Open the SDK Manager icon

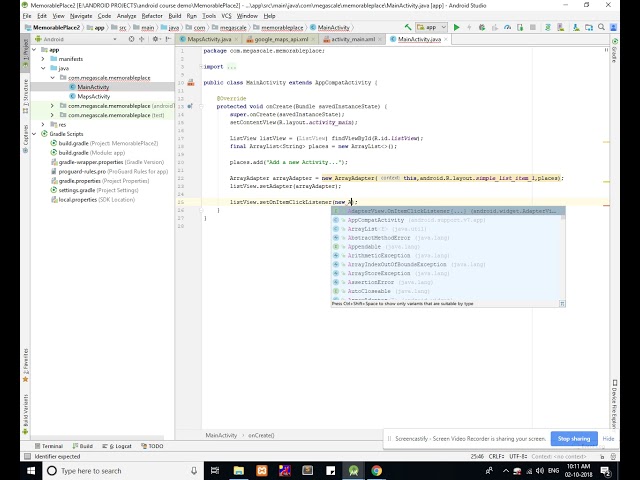[576, 27]
